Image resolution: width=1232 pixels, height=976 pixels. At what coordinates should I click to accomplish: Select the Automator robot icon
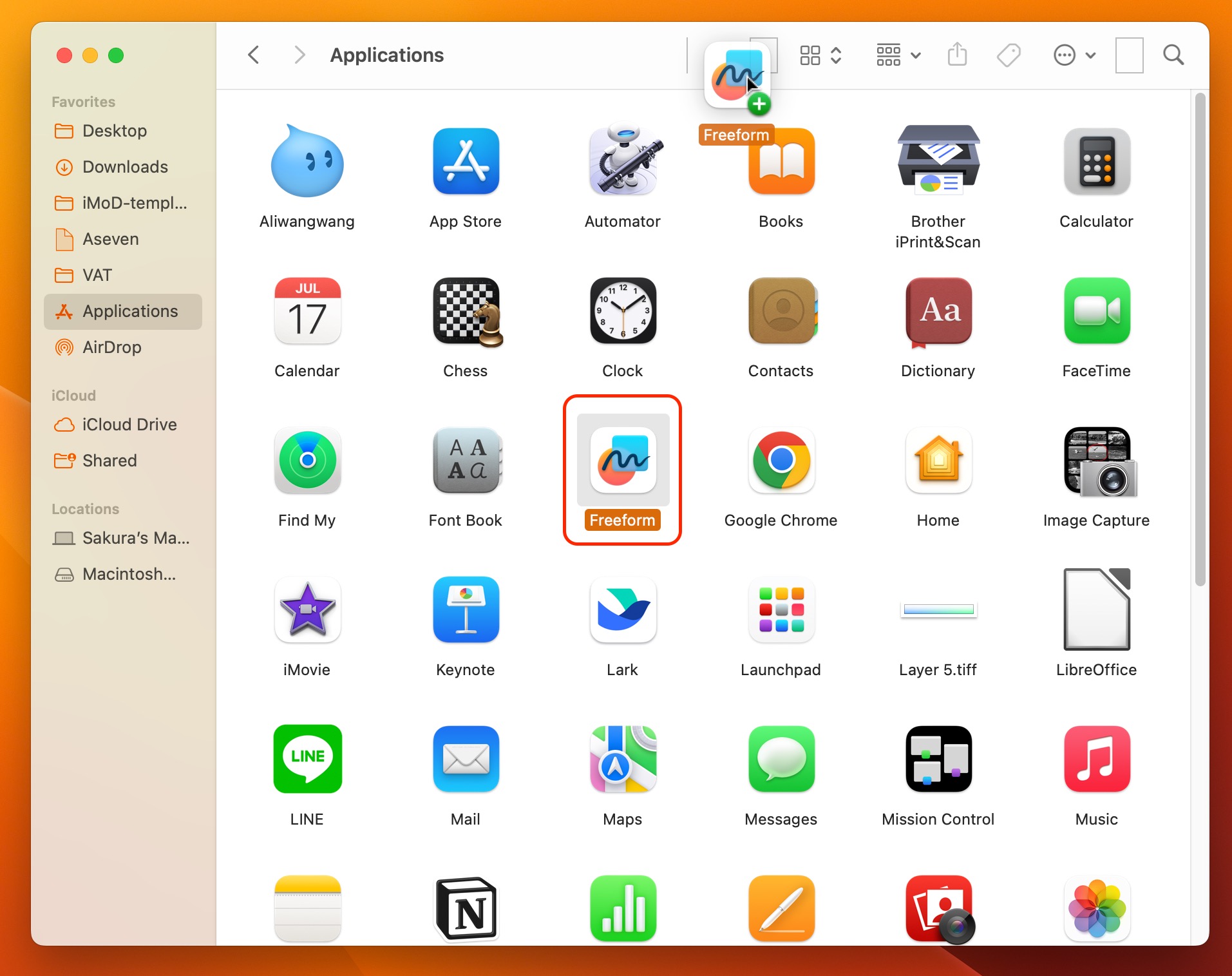point(623,161)
